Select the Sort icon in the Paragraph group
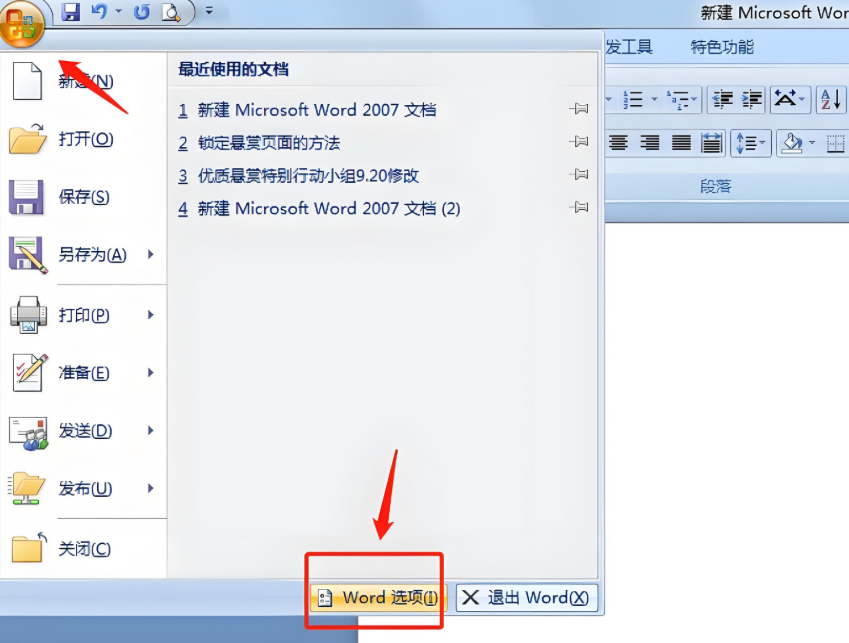Viewport: 849px width, 643px height. (831, 99)
